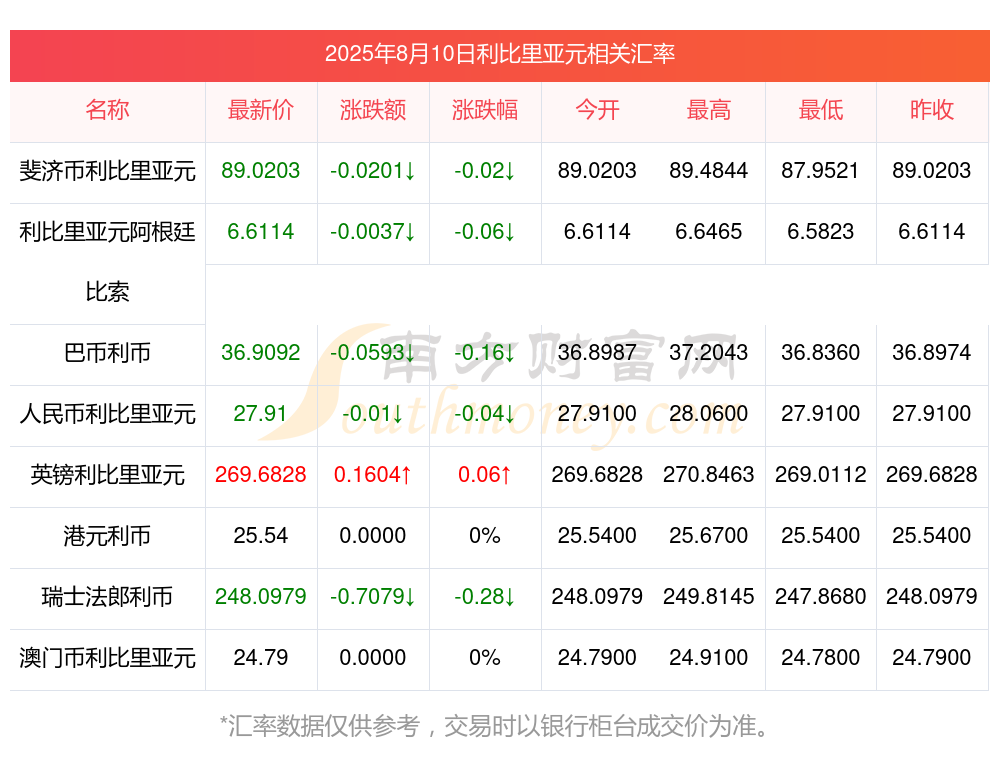Viewport: 1000px width, 757px height.
Task: Click latest price 27.91
Action: click(261, 413)
